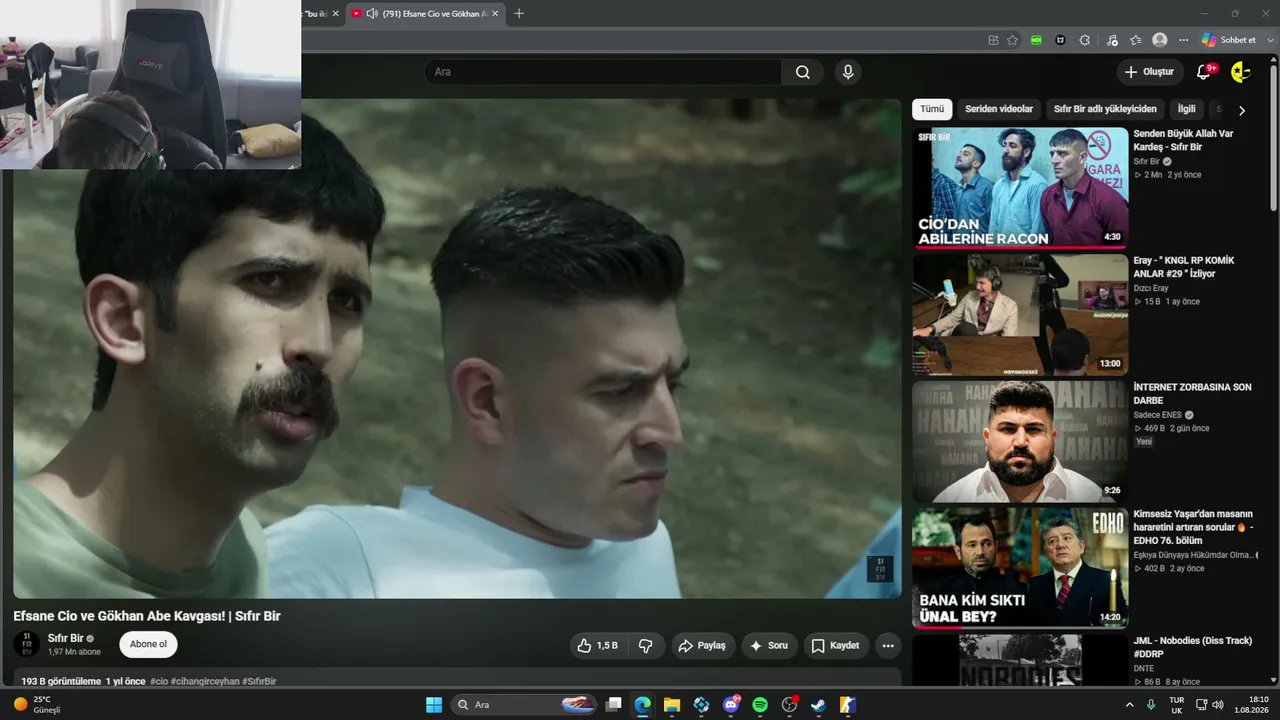Focus the YouTube Ara search field
Image resolution: width=1280 pixels, height=720 pixels.
tap(603, 72)
